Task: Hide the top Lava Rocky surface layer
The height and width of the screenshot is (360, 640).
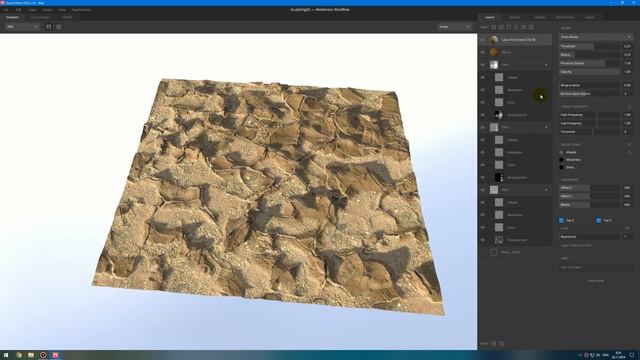Action: pyautogui.click(x=482, y=40)
